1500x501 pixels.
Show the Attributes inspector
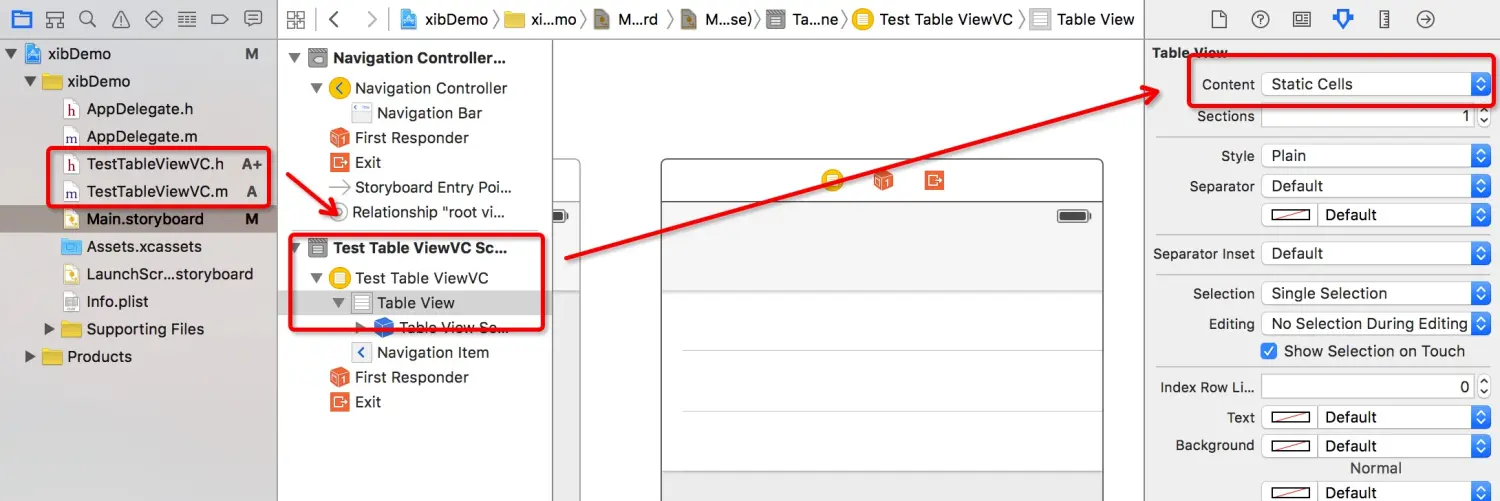tap(1343, 19)
